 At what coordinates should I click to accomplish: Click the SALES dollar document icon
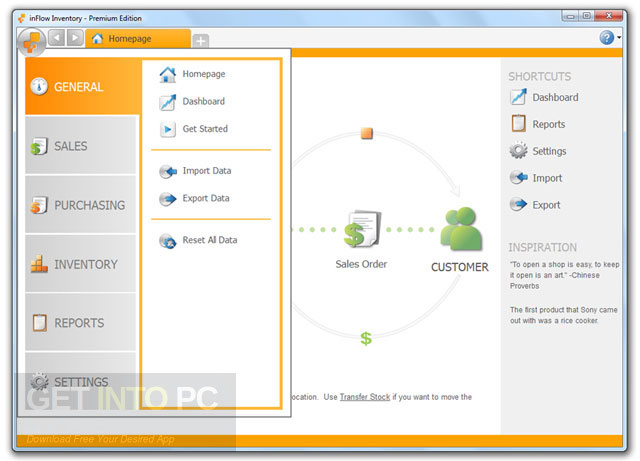pos(39,146)
